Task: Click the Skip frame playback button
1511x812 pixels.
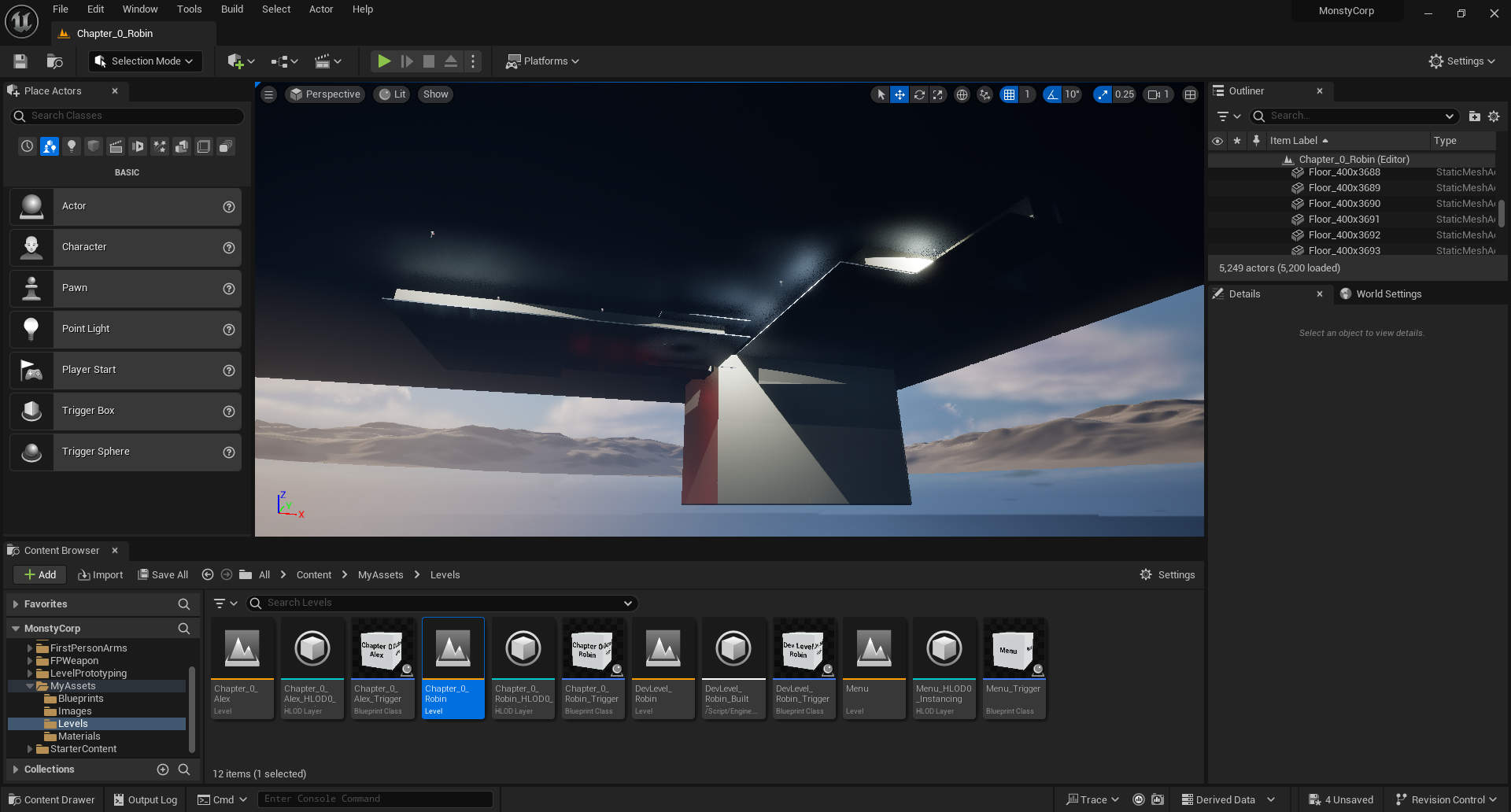Action: (x=407, y=61)
